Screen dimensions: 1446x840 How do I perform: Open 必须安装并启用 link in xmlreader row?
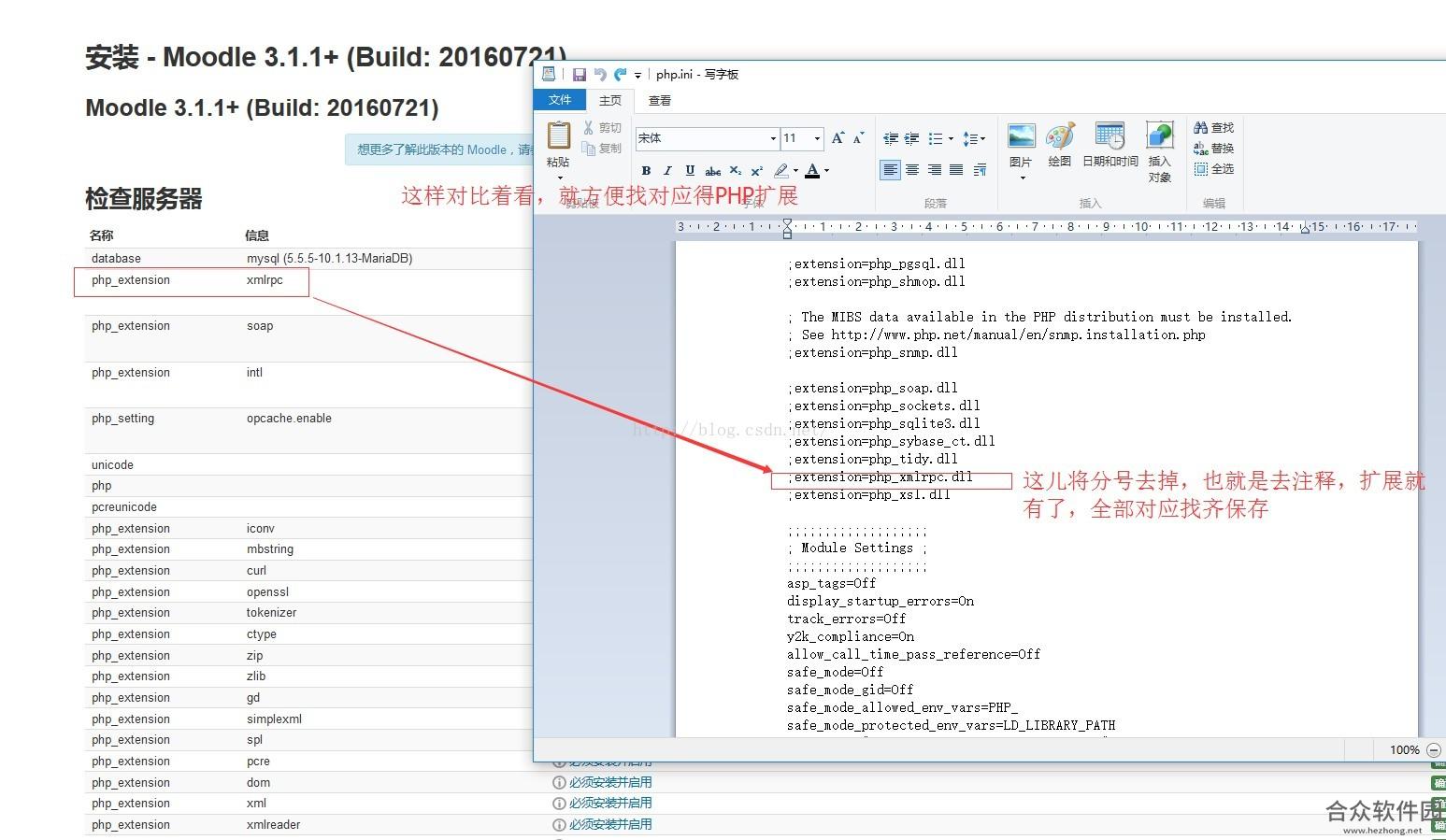coord(610,824)
